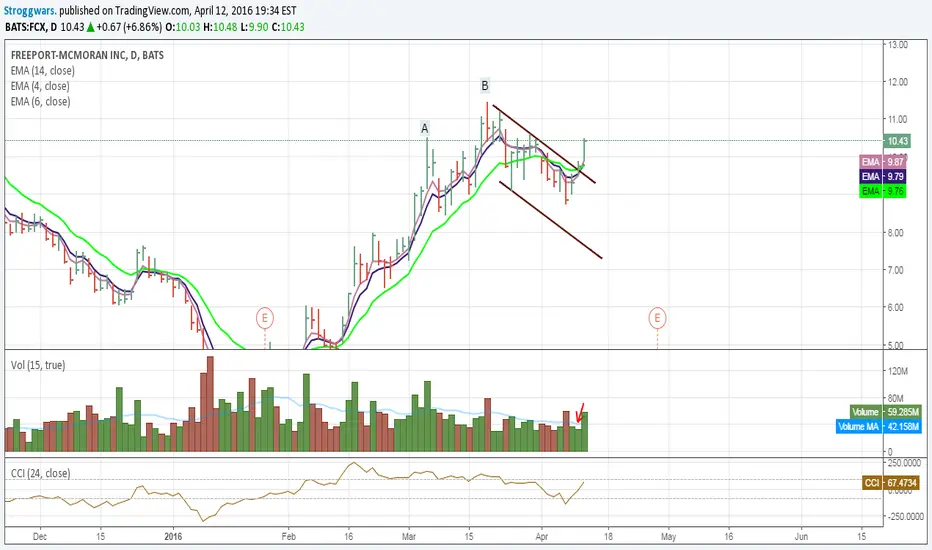Click the 12.00 price axis label
The height and width of the screenshot is (550, 932).
point(898,82)
